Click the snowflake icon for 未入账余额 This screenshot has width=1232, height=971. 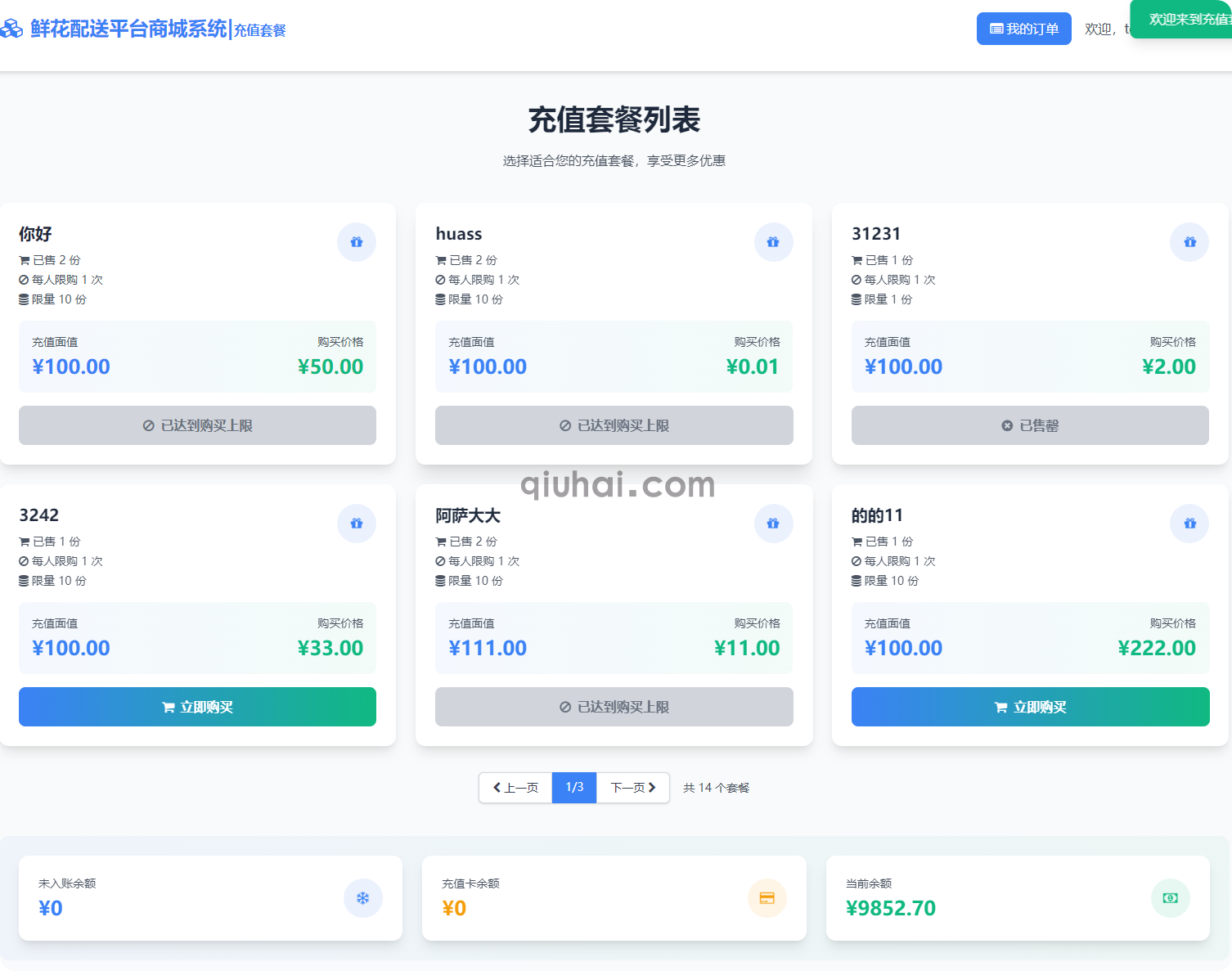[362, 898]
